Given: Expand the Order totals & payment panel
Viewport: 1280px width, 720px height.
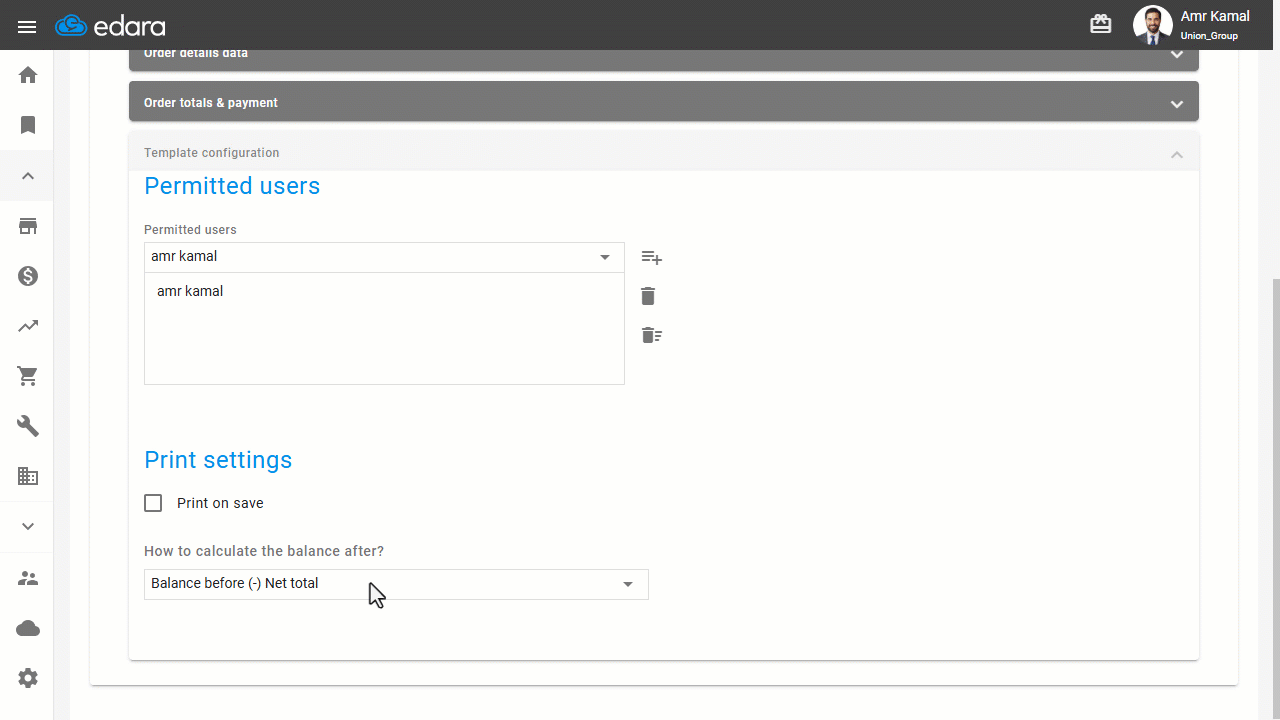Looking at the screenshot, I should coord(664,102).
